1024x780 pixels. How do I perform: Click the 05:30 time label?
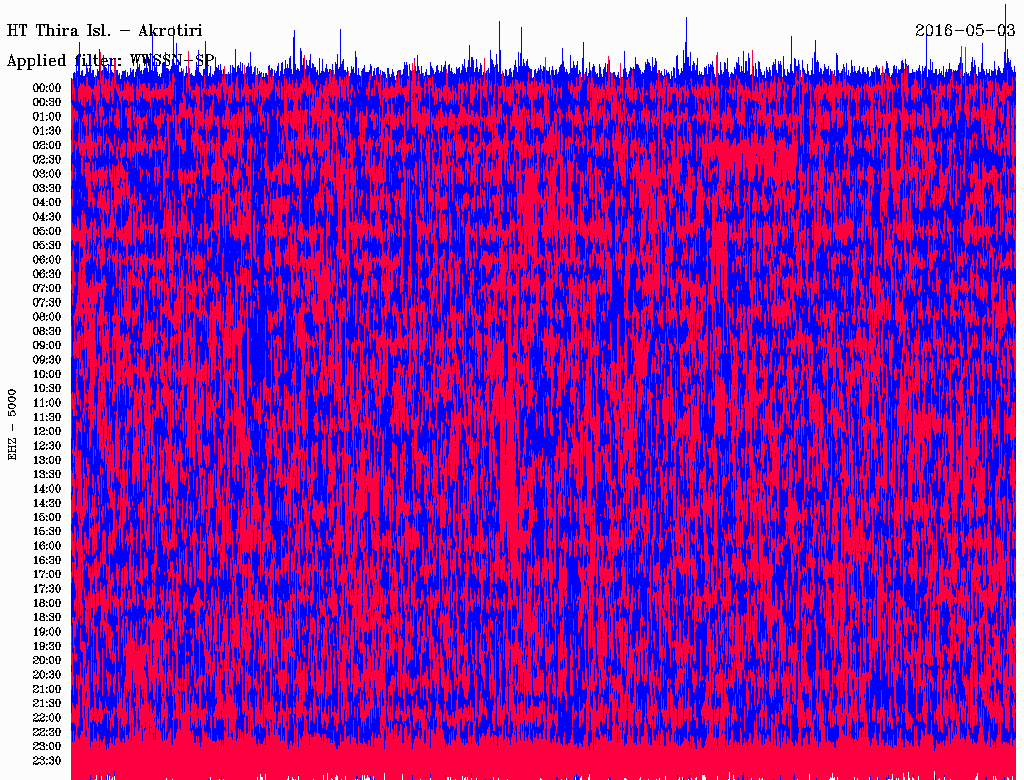47,246
